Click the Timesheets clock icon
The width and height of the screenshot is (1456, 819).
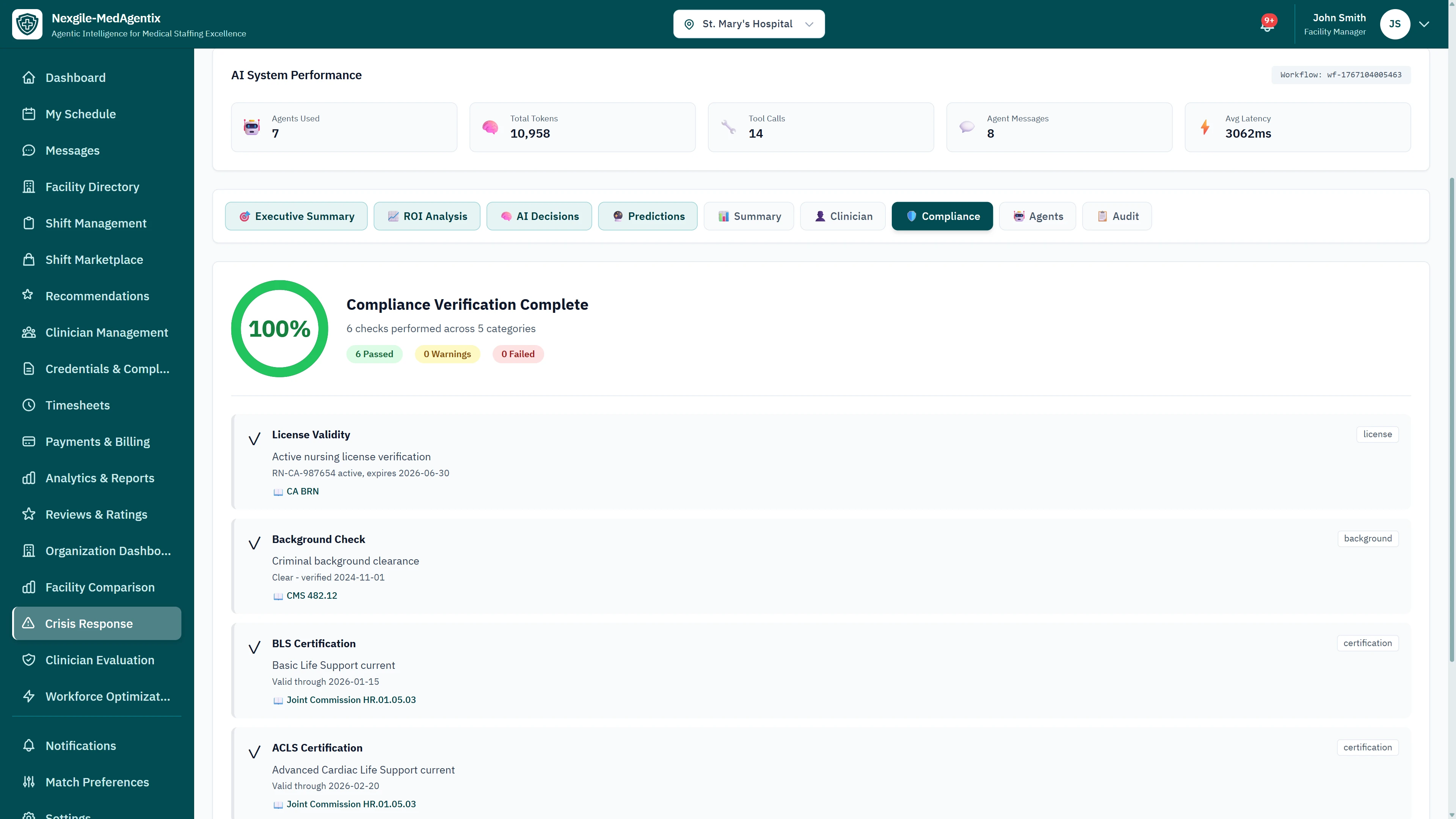click(30, 405)
